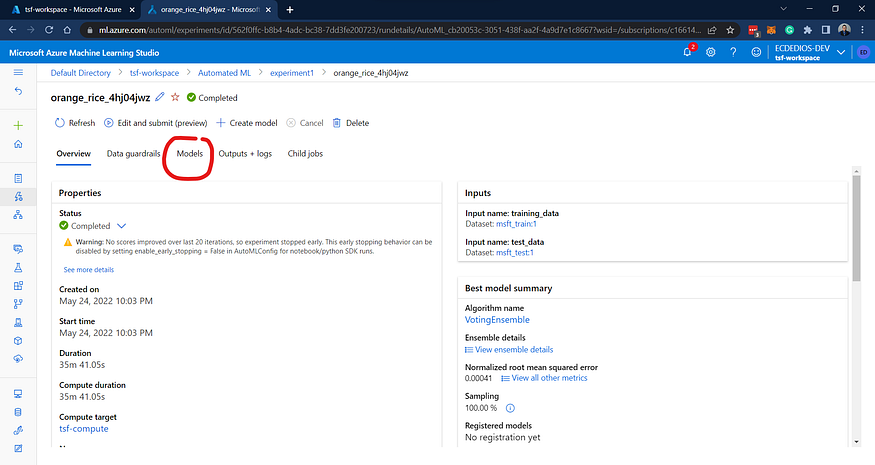Click the green plus New icon in sidebar

18,126
